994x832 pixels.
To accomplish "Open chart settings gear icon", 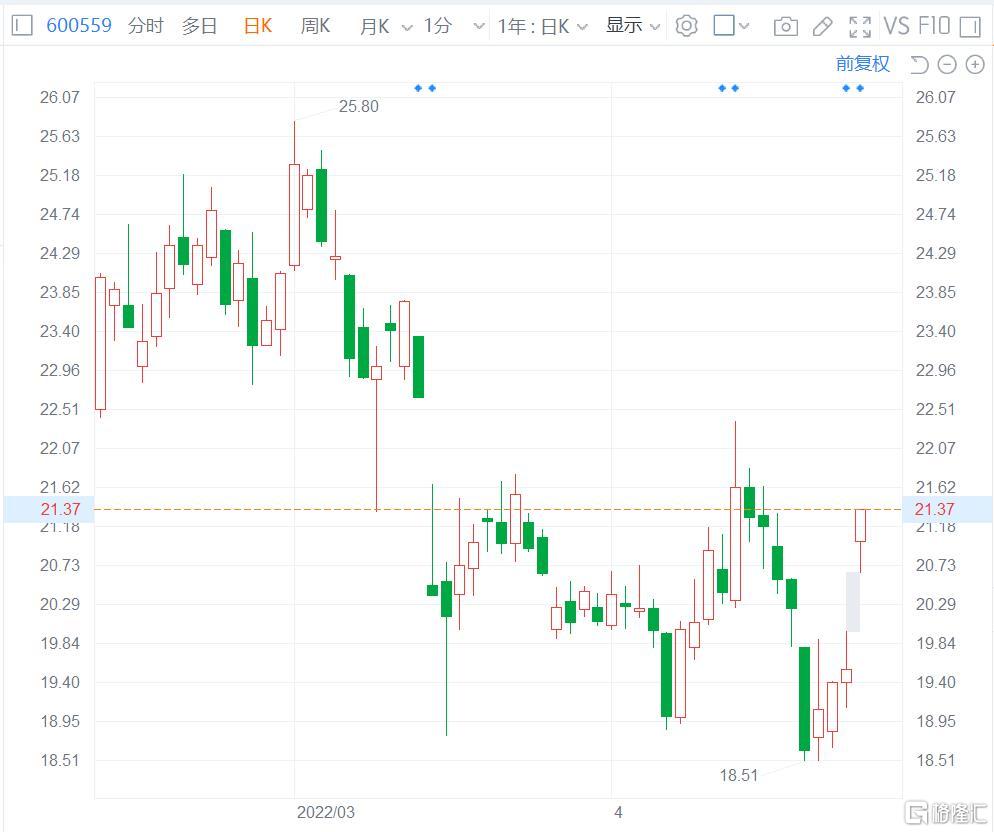I will tap(687, 26).
